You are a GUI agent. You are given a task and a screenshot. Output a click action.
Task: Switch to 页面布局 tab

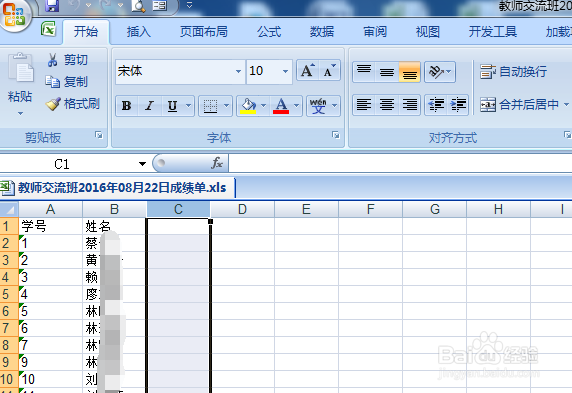pyautogui.click(x=204, y=32)
